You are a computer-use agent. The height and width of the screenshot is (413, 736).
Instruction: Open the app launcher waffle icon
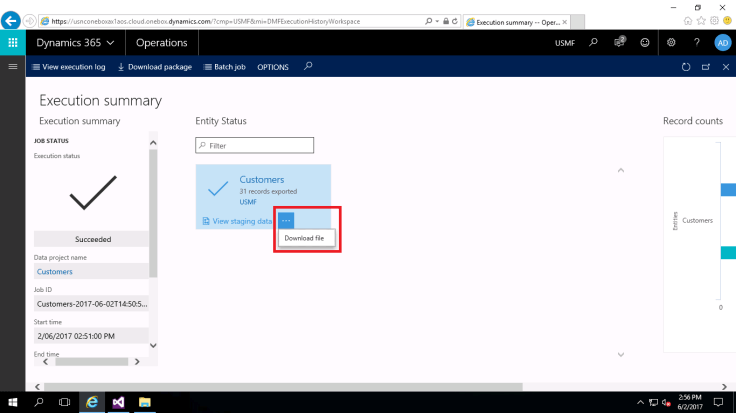coord(12,43)
